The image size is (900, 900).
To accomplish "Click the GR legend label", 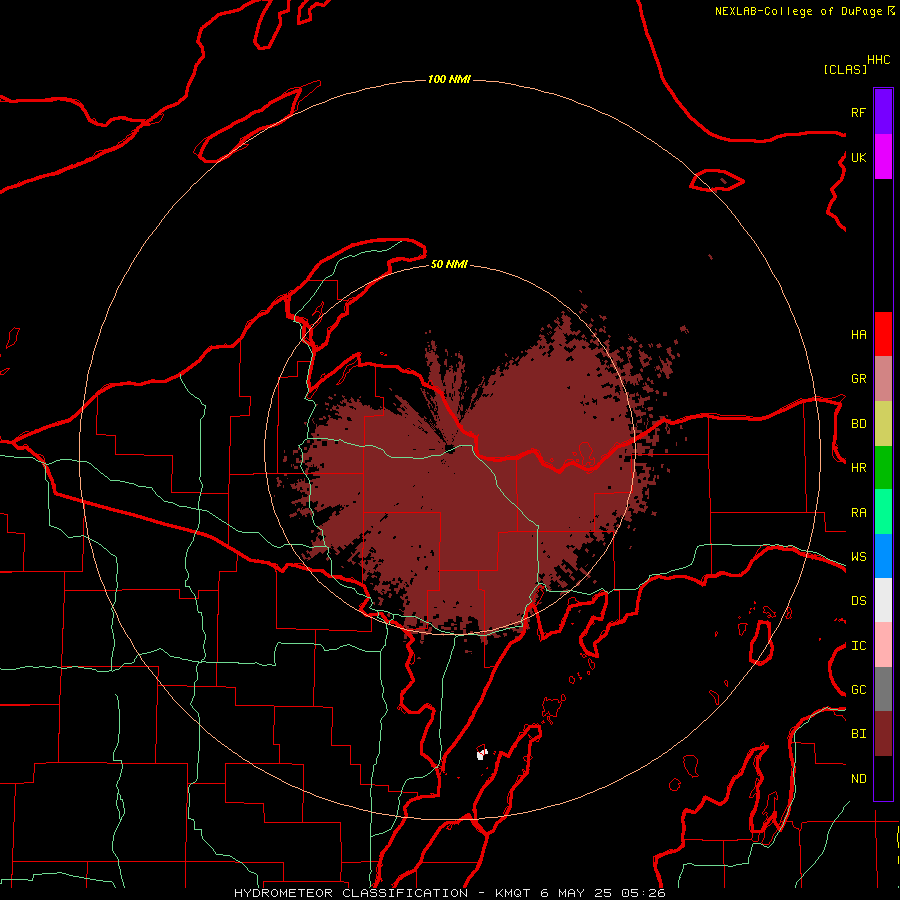I will click(x=858, y=379).
